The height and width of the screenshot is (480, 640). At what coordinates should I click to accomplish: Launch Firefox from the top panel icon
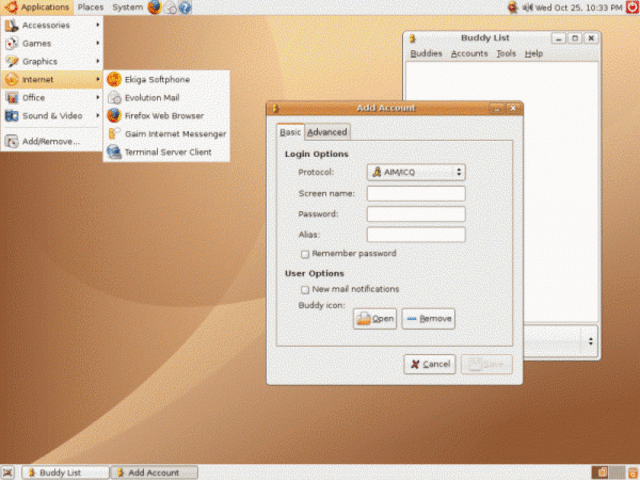(154, 7)
